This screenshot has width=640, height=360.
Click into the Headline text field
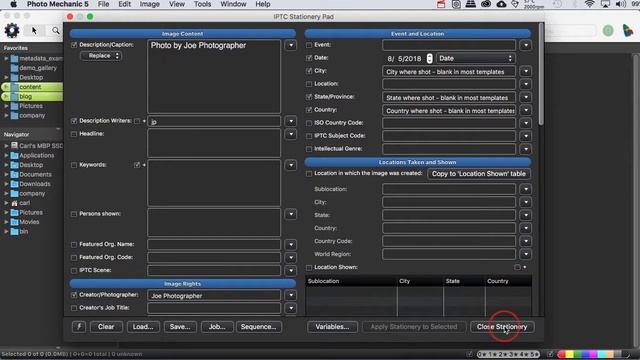coord(214,143)
